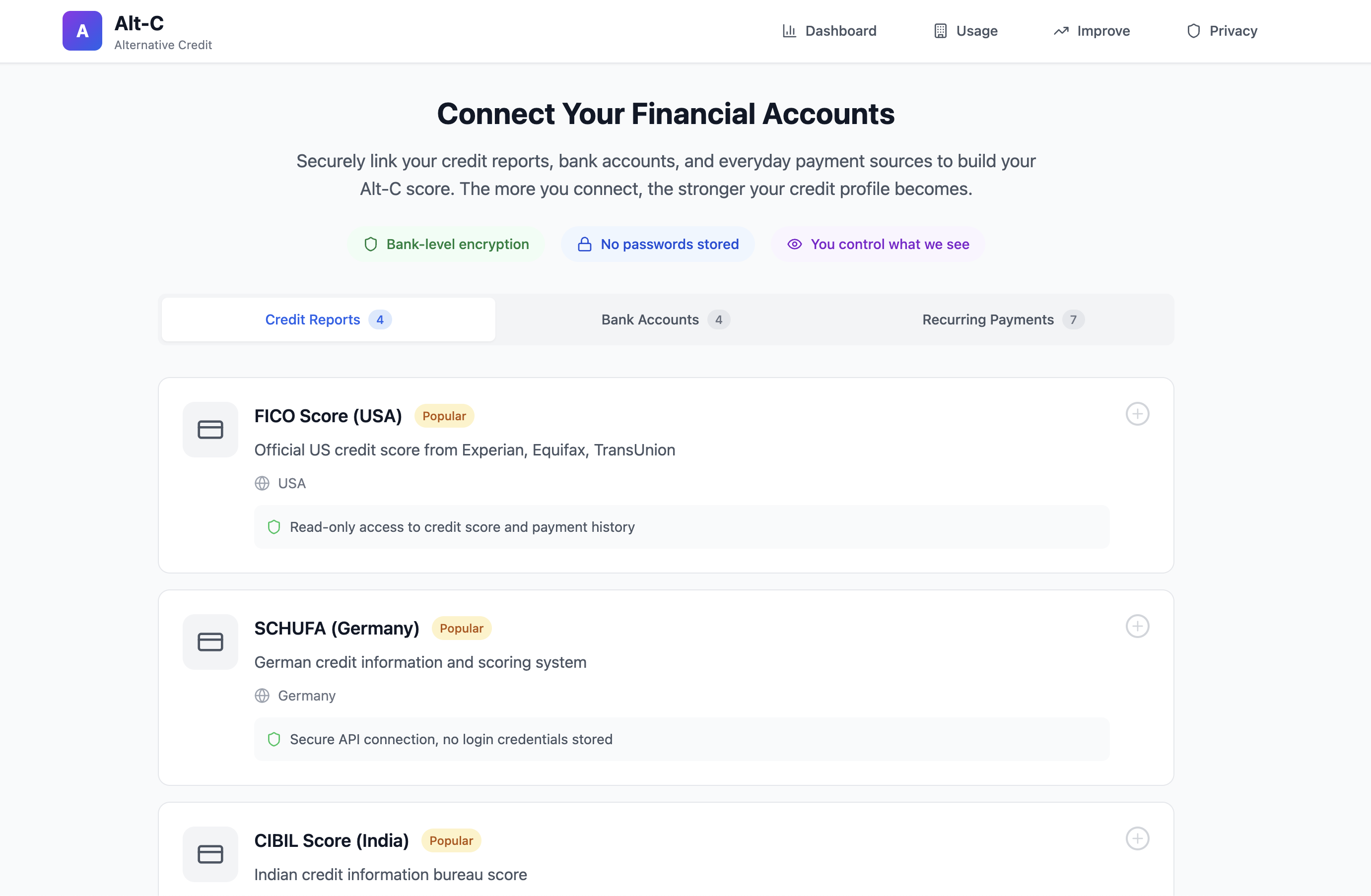Viewport: 1371px width, 896px height.
Task: Click the Bank-level encryption badge
Action: (446, 244)
